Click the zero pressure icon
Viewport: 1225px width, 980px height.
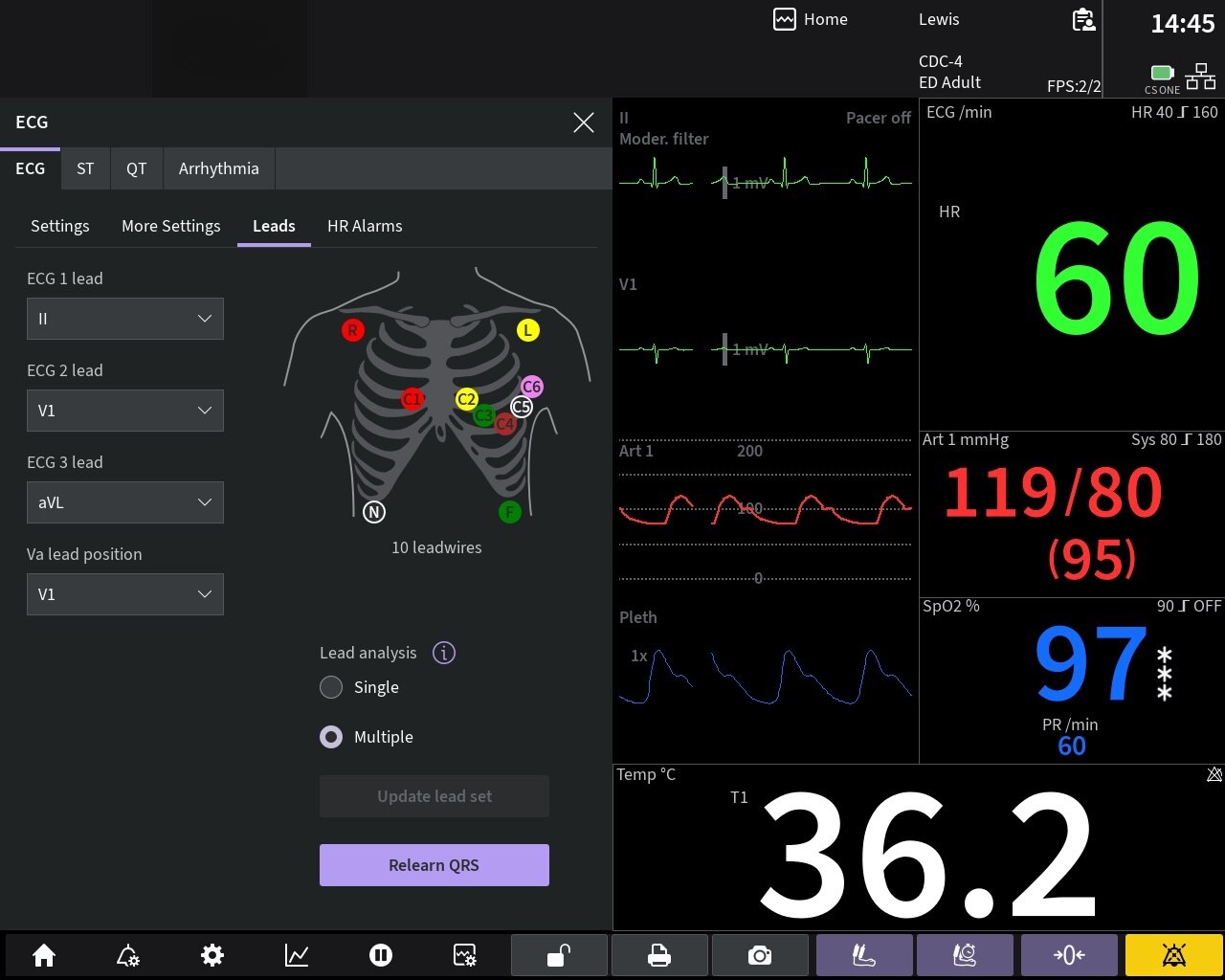1069,955
